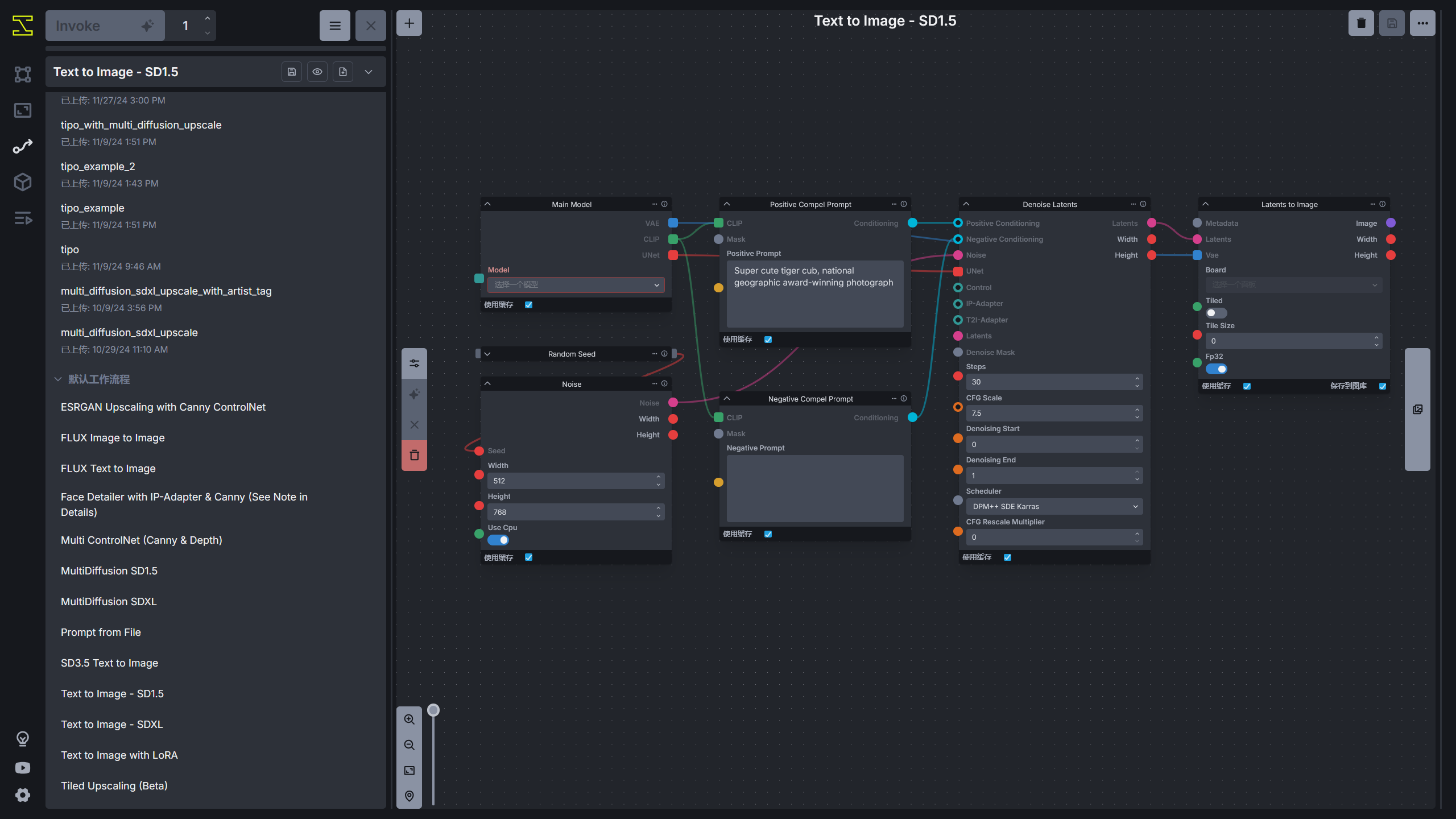Expand the collapsed Random Seed node

487,354
